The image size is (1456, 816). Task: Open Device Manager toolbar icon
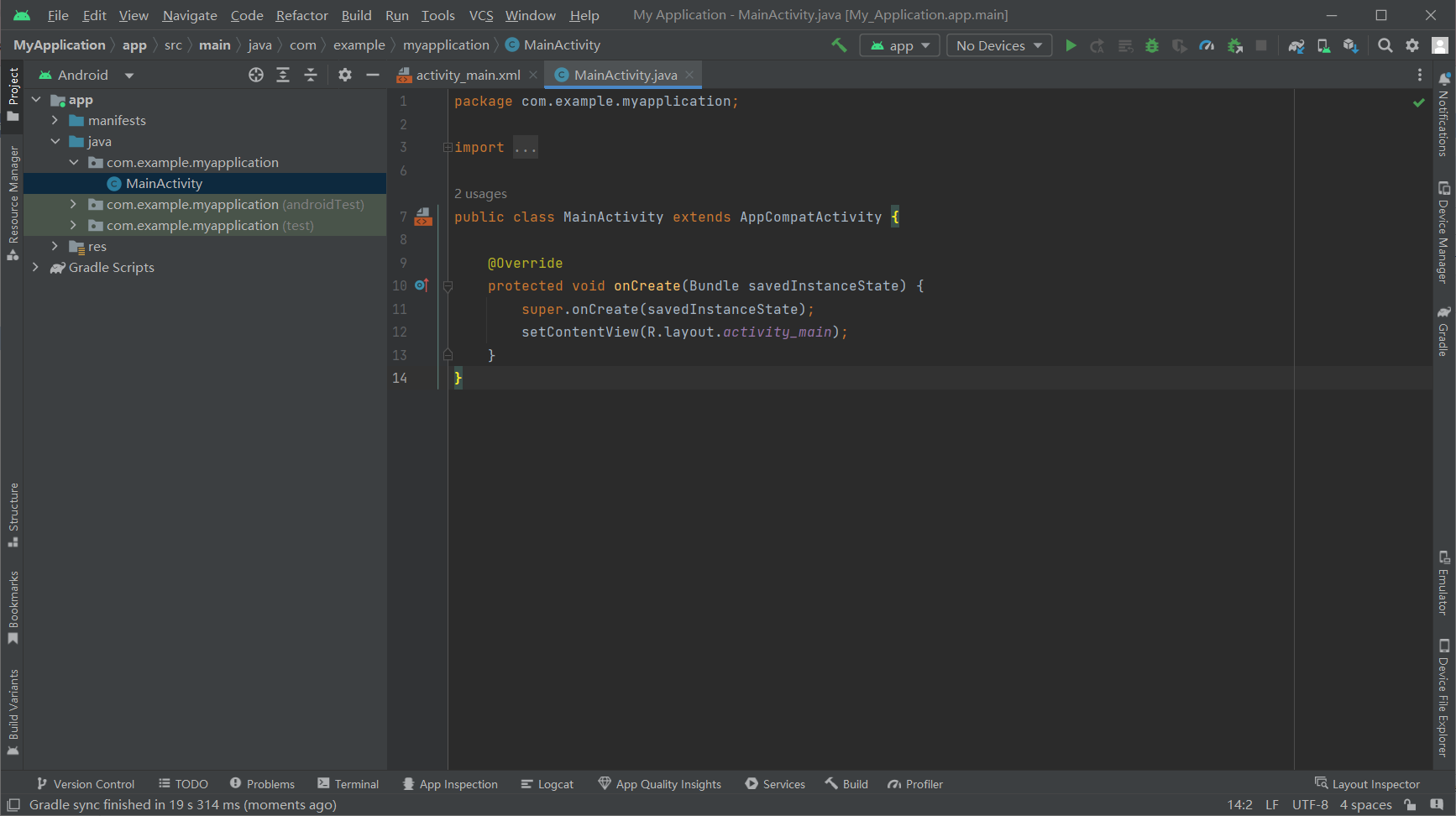(x=1323, y=45)
